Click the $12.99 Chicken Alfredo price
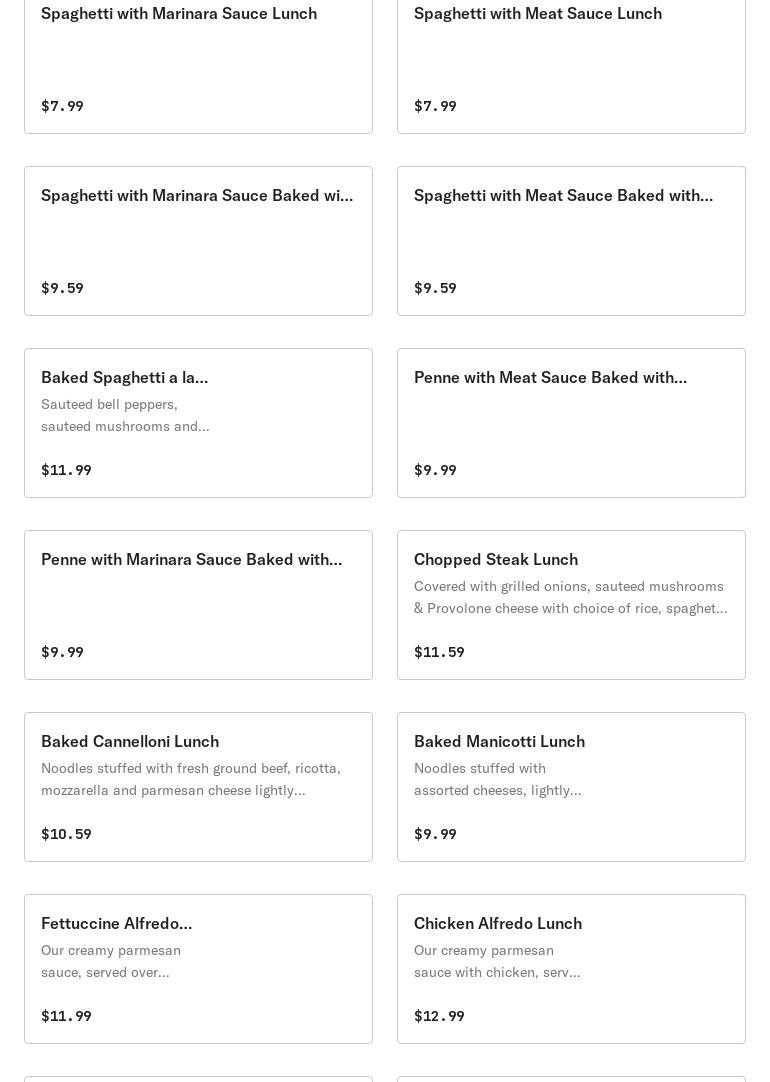Screen dimensions: 770x1082 [439, 1016]
